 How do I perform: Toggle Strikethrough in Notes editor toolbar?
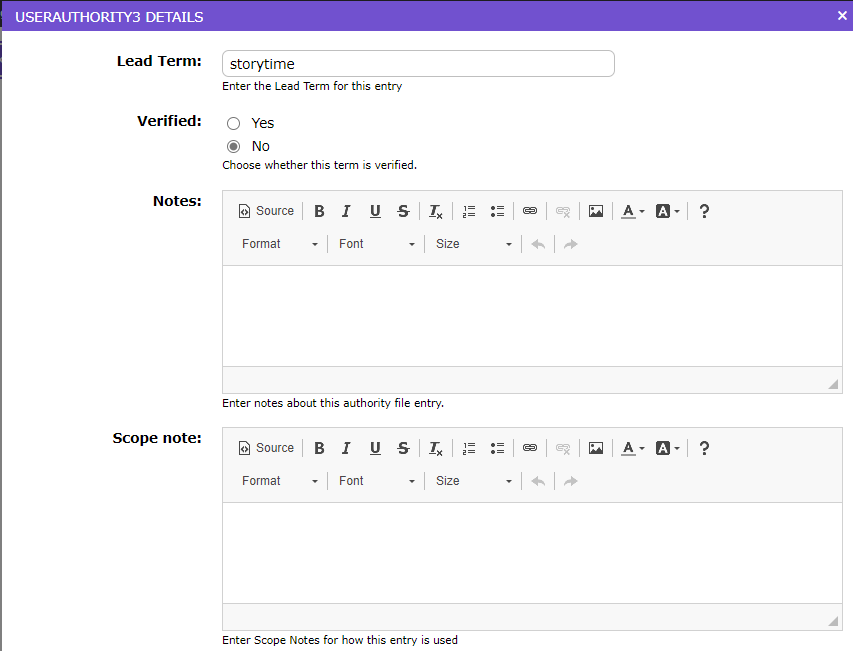pos(403,211)
